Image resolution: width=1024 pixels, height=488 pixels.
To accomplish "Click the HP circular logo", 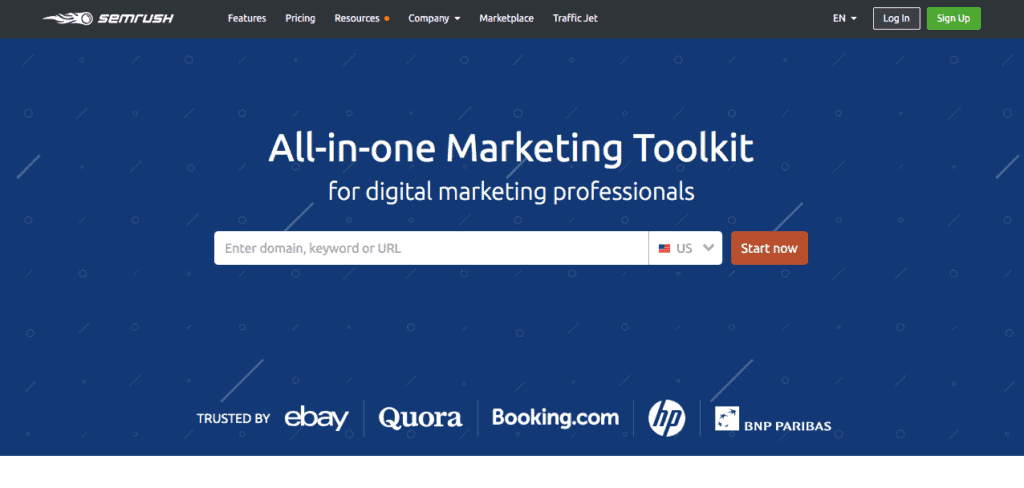I will [666, 418].
